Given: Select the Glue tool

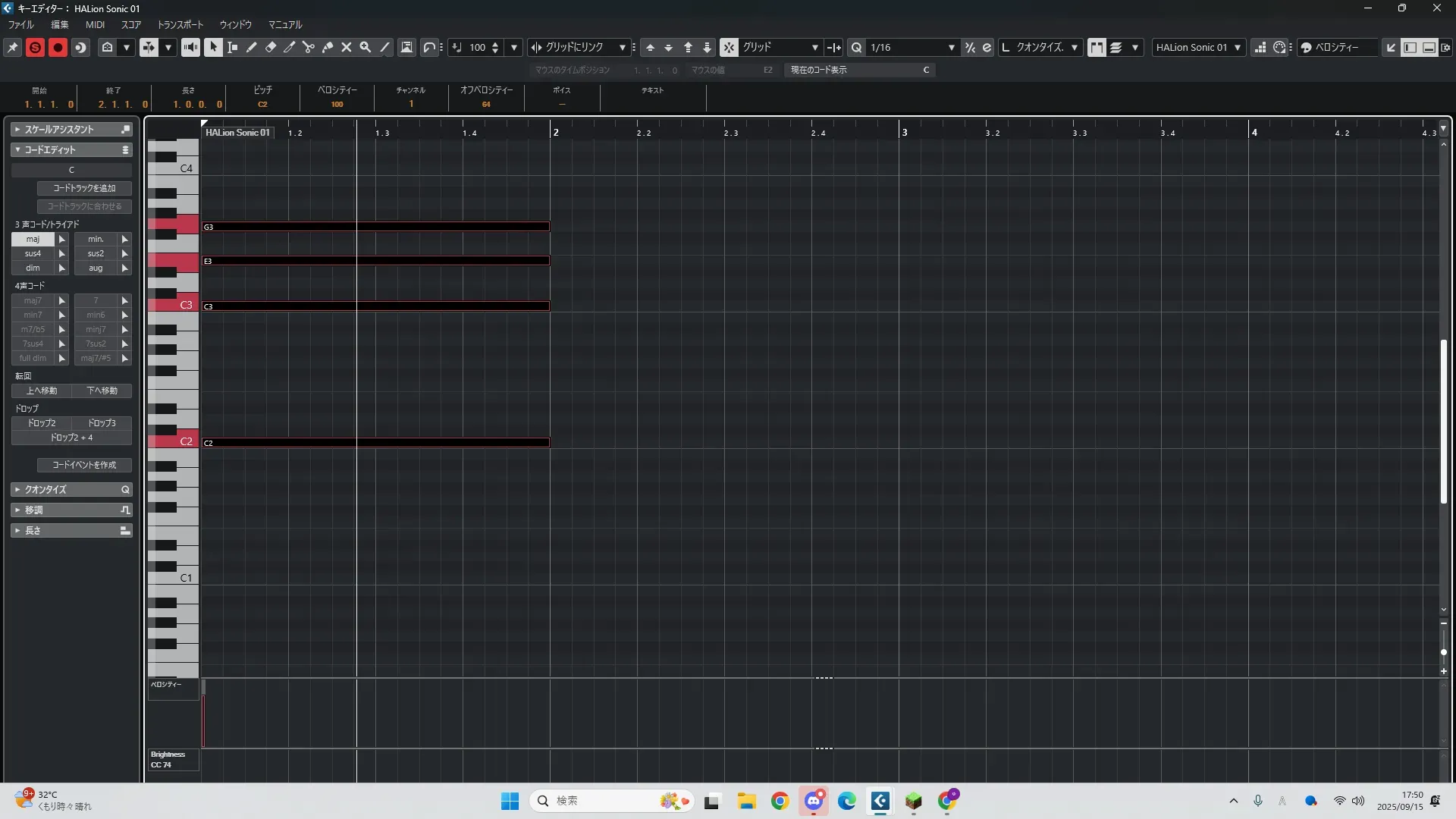Looking at the screenshot, I should pos(328,47).
